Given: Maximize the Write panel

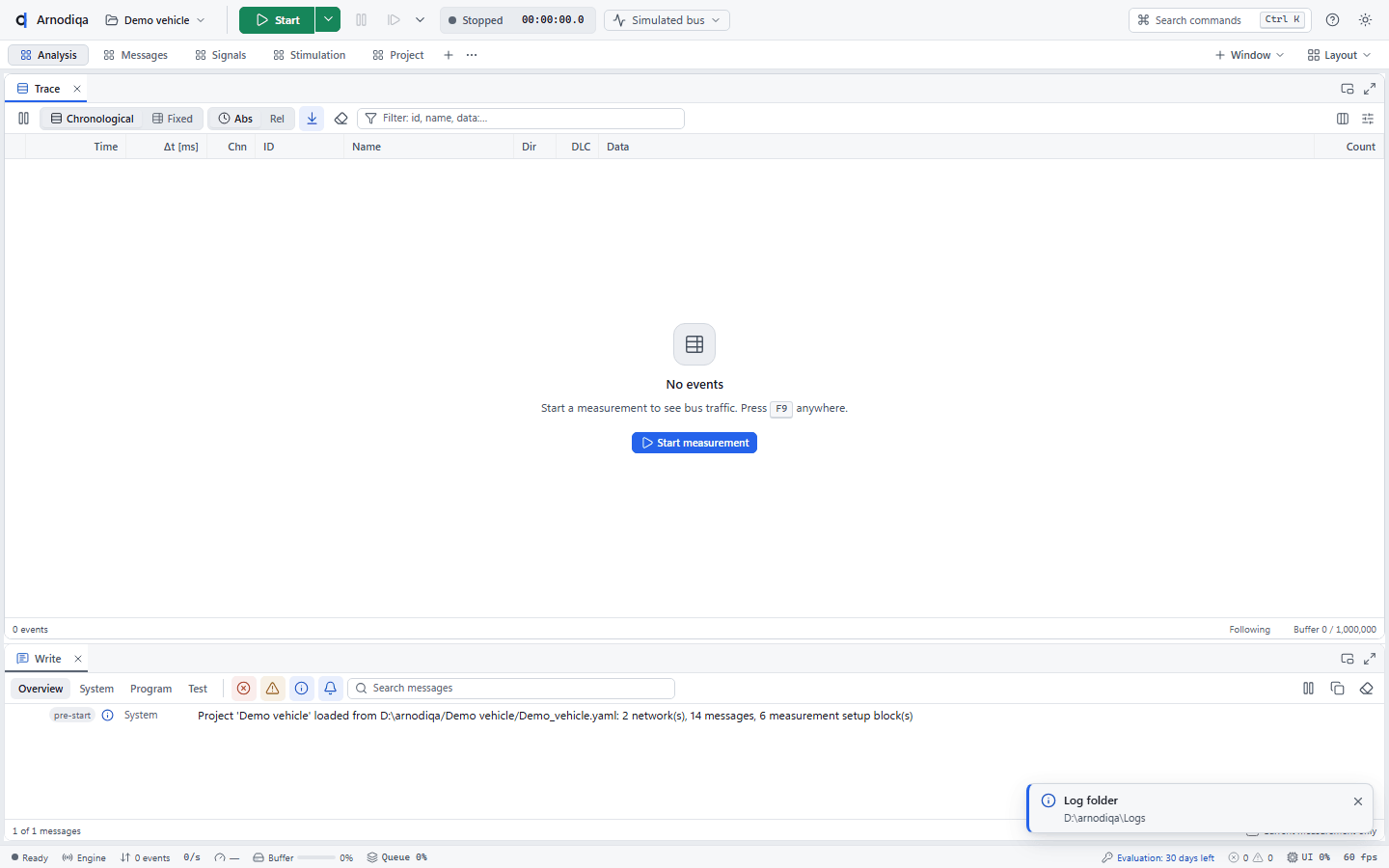Looking at the screenshot, I should 1370,659.
